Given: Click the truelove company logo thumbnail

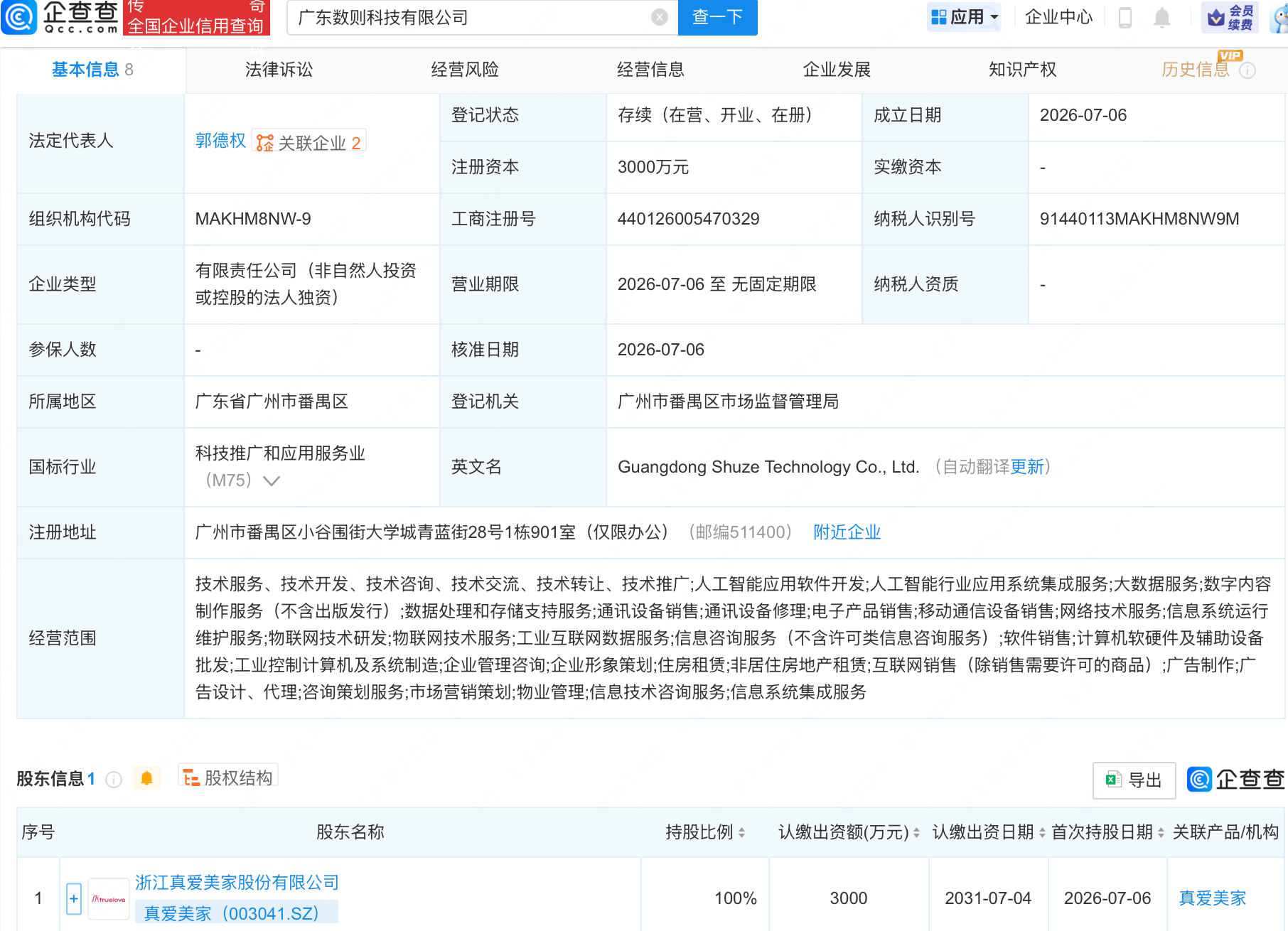Looking at the screenshot, I should point(109,899).
